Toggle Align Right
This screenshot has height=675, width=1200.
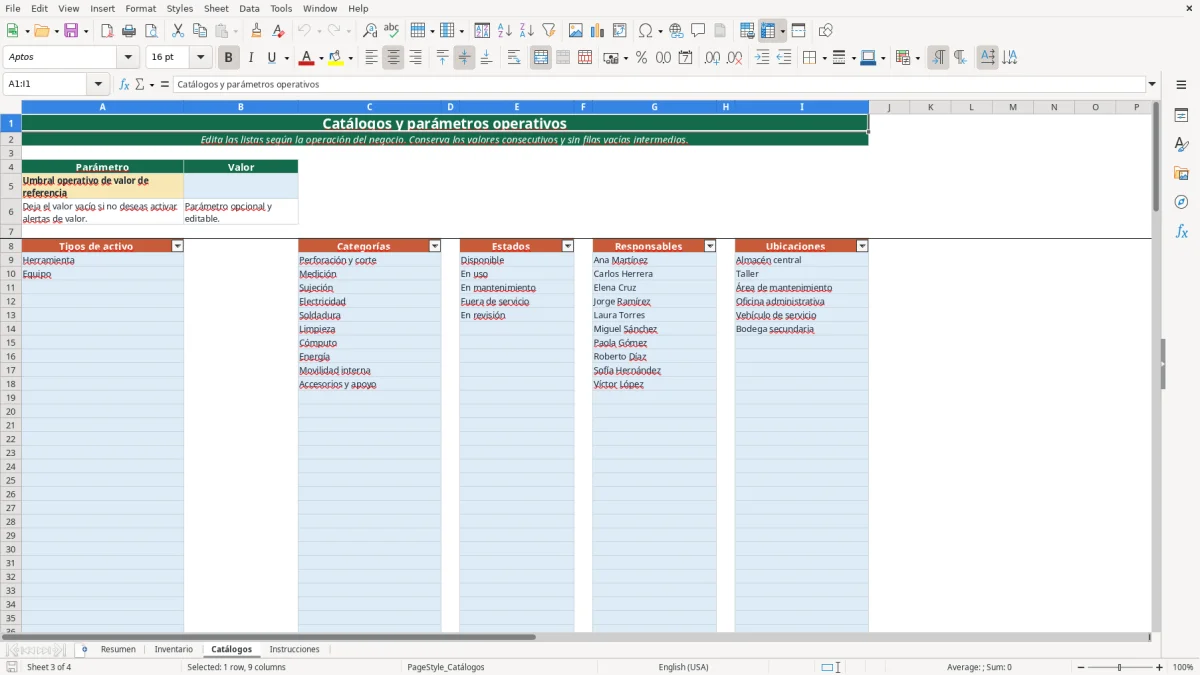415,58
